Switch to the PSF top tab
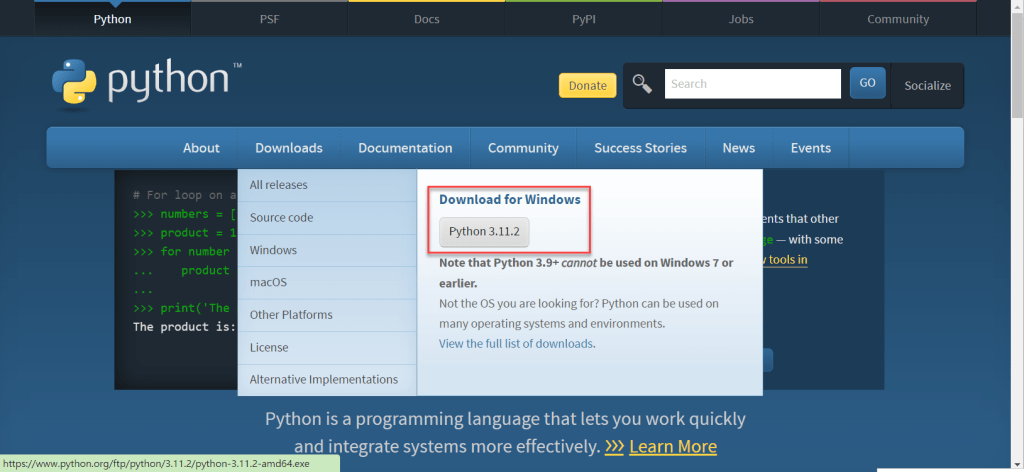This screenshot has height=472, width=1024. click(268, 19)
